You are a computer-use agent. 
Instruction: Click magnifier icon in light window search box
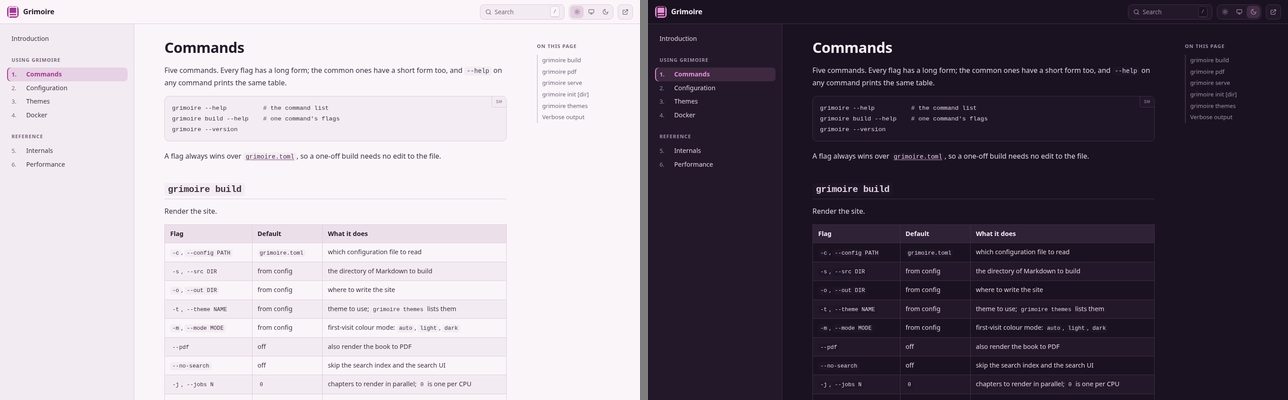tap(489, 12)
